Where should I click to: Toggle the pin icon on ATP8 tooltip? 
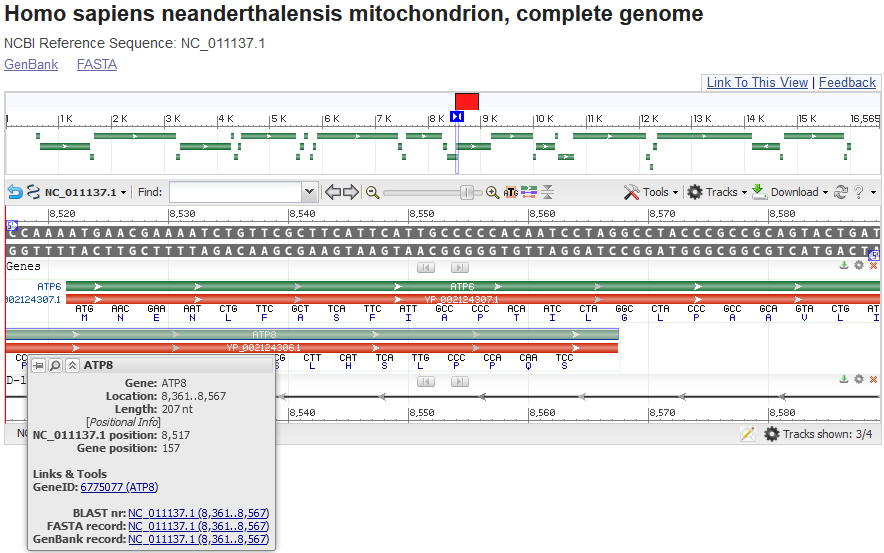(38, 365)
